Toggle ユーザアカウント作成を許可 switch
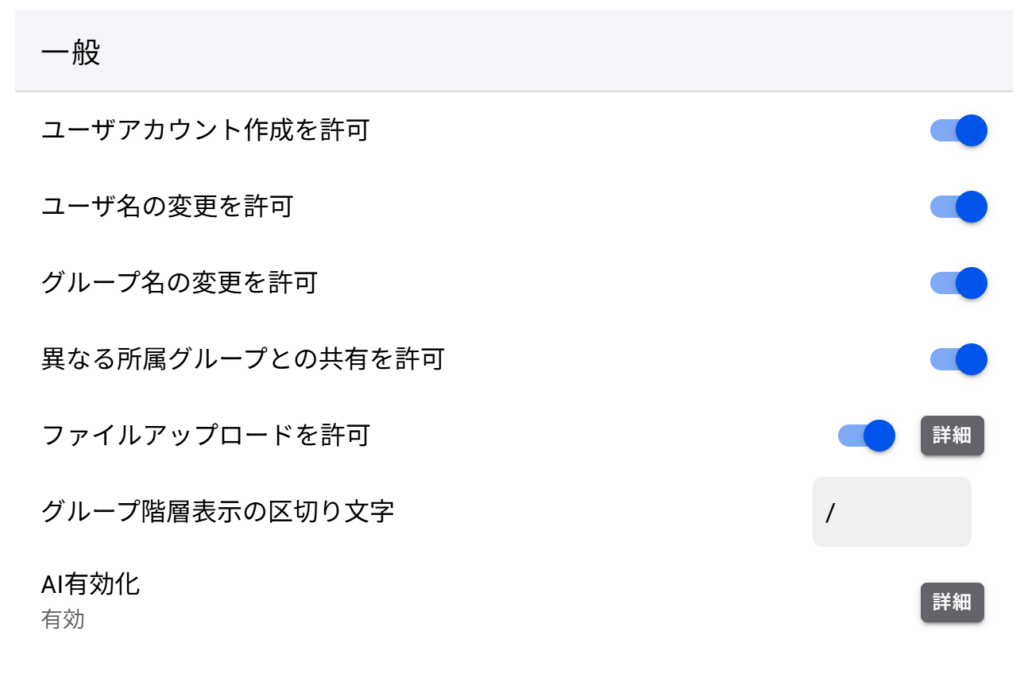1024x678 pixels. point(958,131)
